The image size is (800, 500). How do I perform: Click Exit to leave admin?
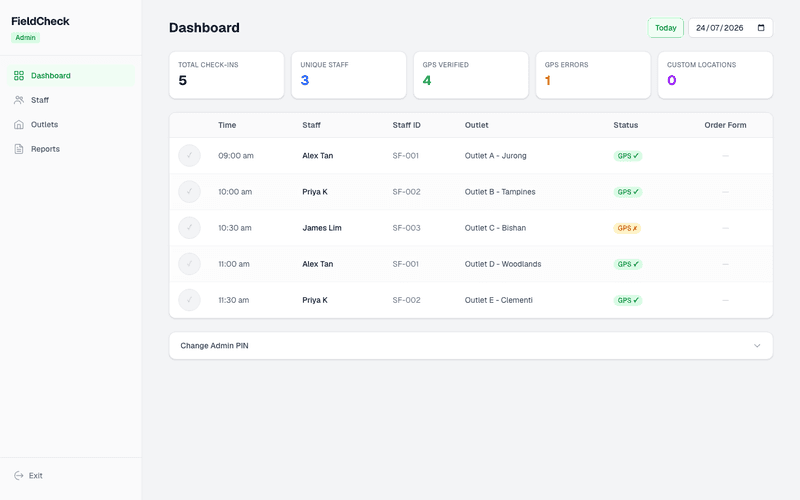[29, 476]
